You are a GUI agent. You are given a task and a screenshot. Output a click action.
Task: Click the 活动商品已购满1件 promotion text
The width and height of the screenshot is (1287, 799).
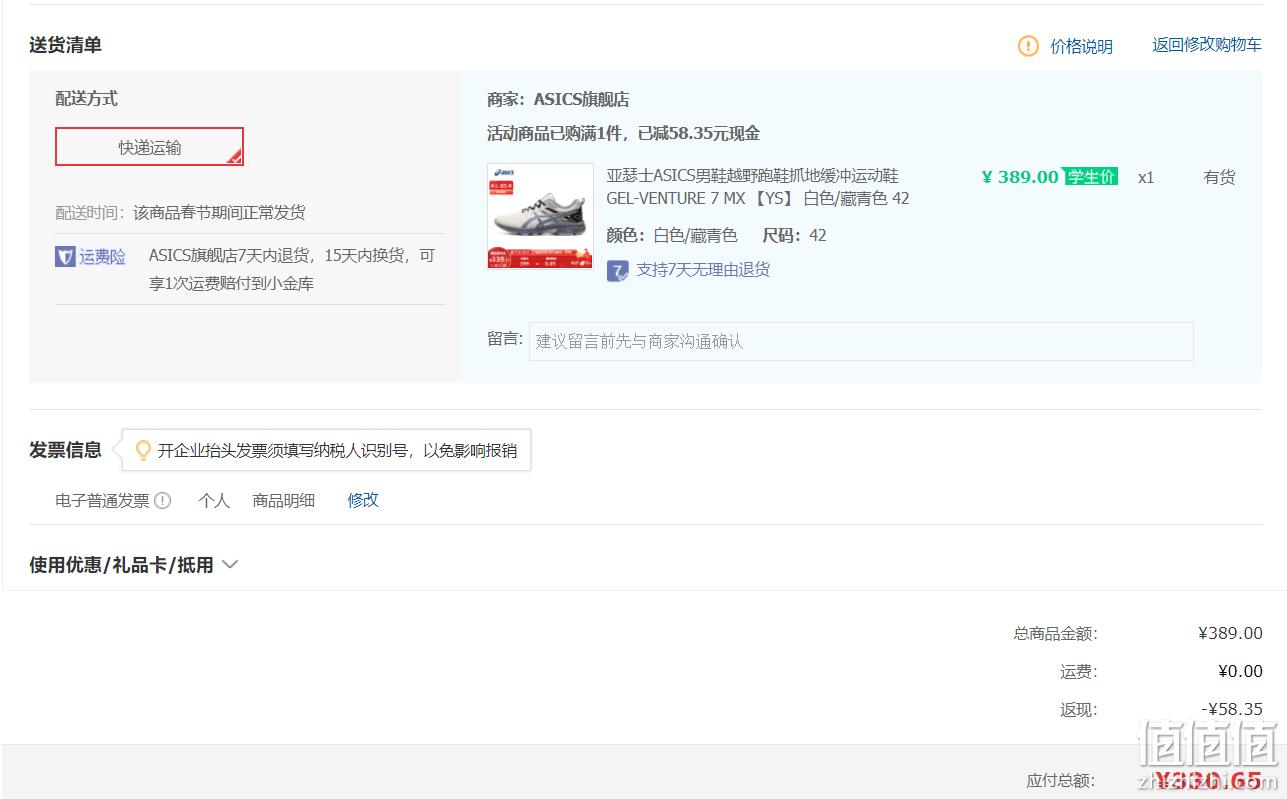623,134
